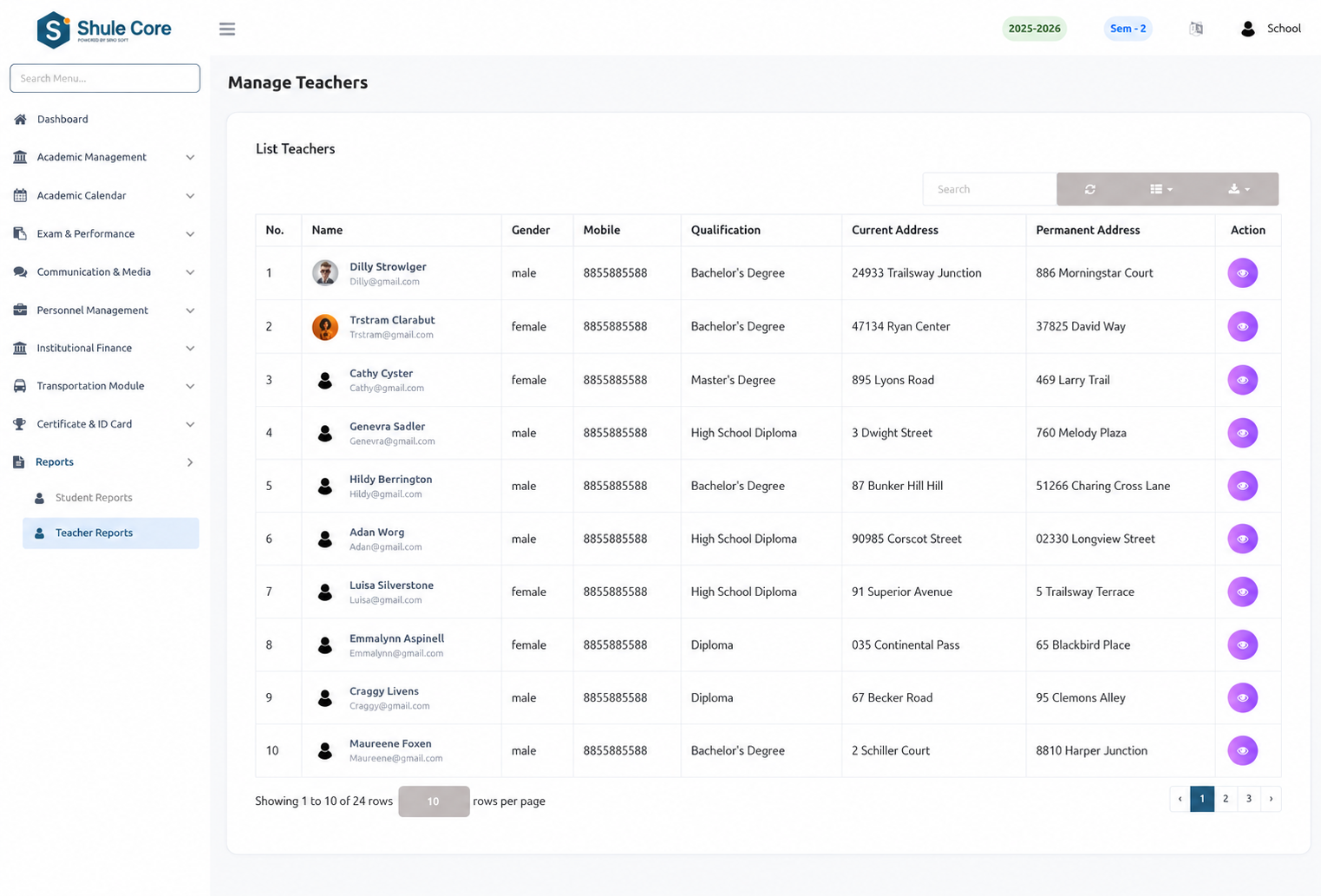The image size is (1321, 896).
Task: View details for Cathy Cyster
Action: click(x=1242, y=380)
